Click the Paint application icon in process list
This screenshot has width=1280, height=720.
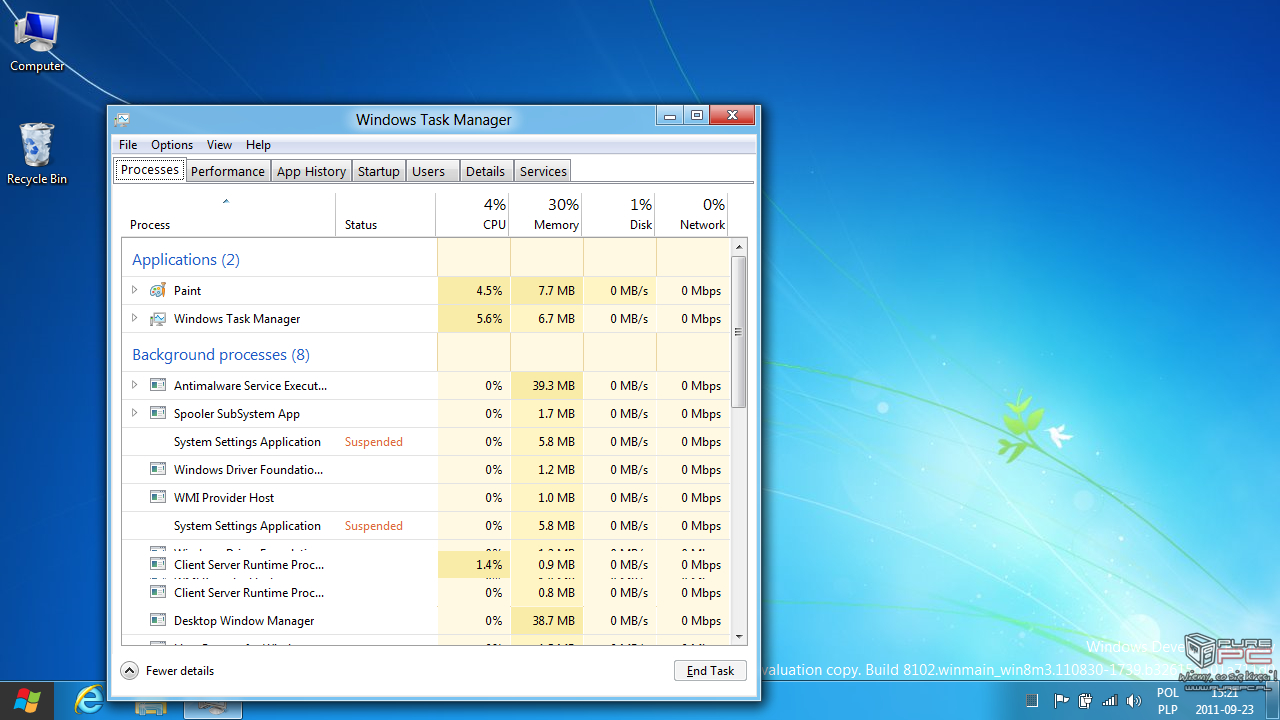click(x=158, y=291)
